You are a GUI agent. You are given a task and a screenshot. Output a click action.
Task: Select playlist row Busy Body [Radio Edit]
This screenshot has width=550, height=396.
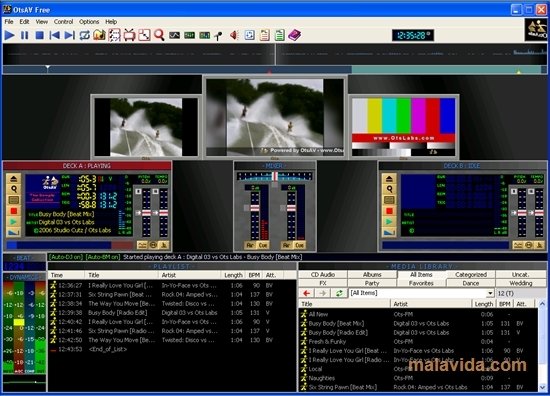pos(173,313)
